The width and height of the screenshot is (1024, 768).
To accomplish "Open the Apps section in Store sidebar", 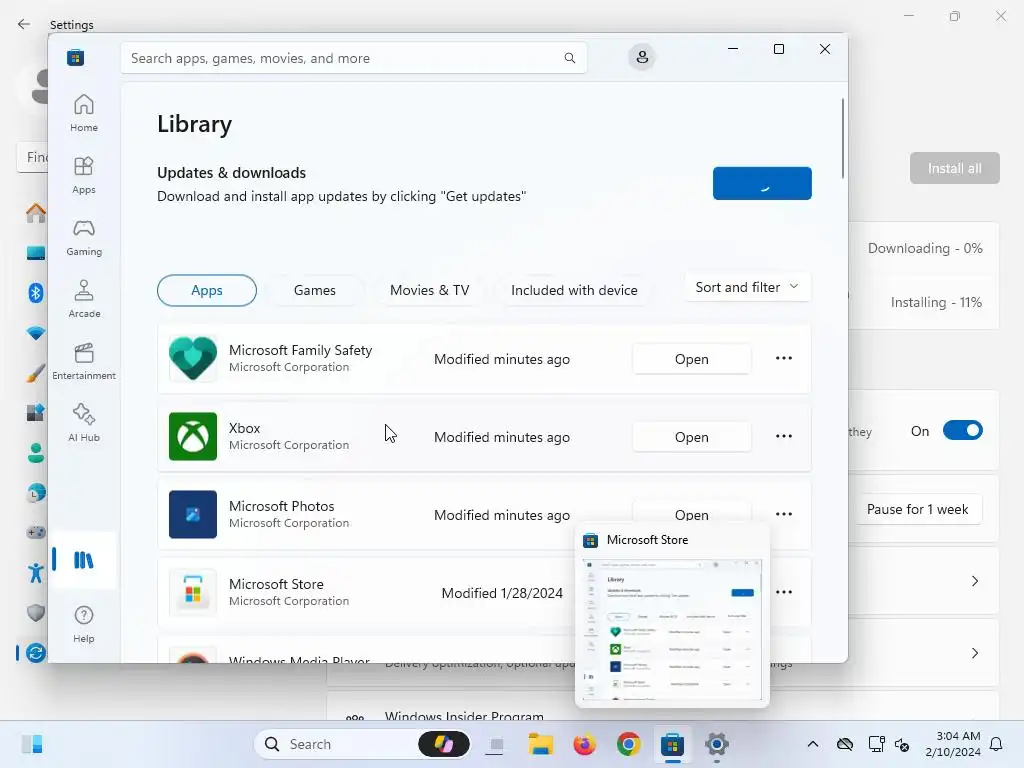I will (84, 175).
